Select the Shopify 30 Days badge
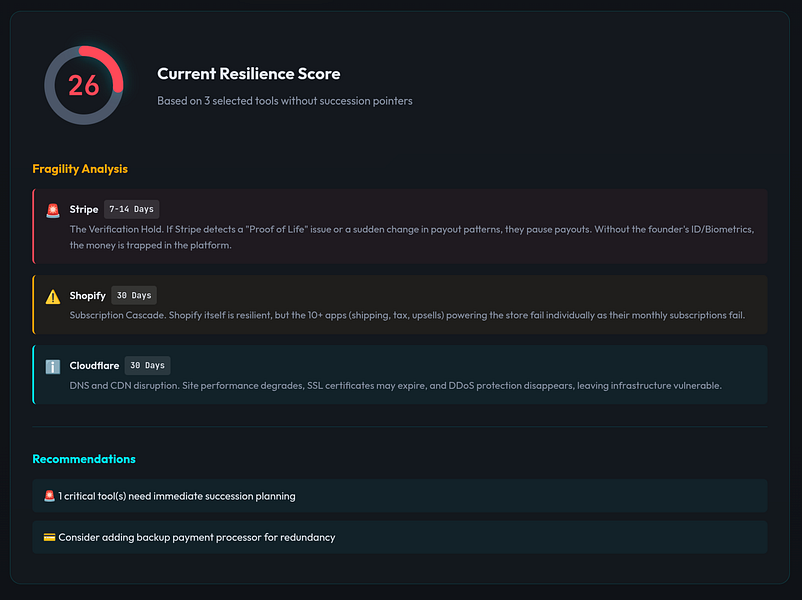 (x=134, y=295)
